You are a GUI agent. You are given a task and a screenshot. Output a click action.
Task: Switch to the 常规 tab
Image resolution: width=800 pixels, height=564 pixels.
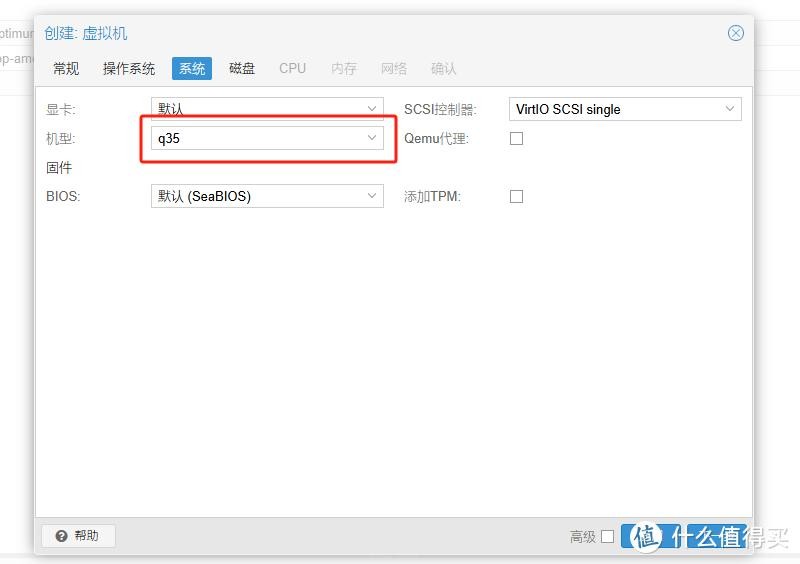click(x=66, y=69)
